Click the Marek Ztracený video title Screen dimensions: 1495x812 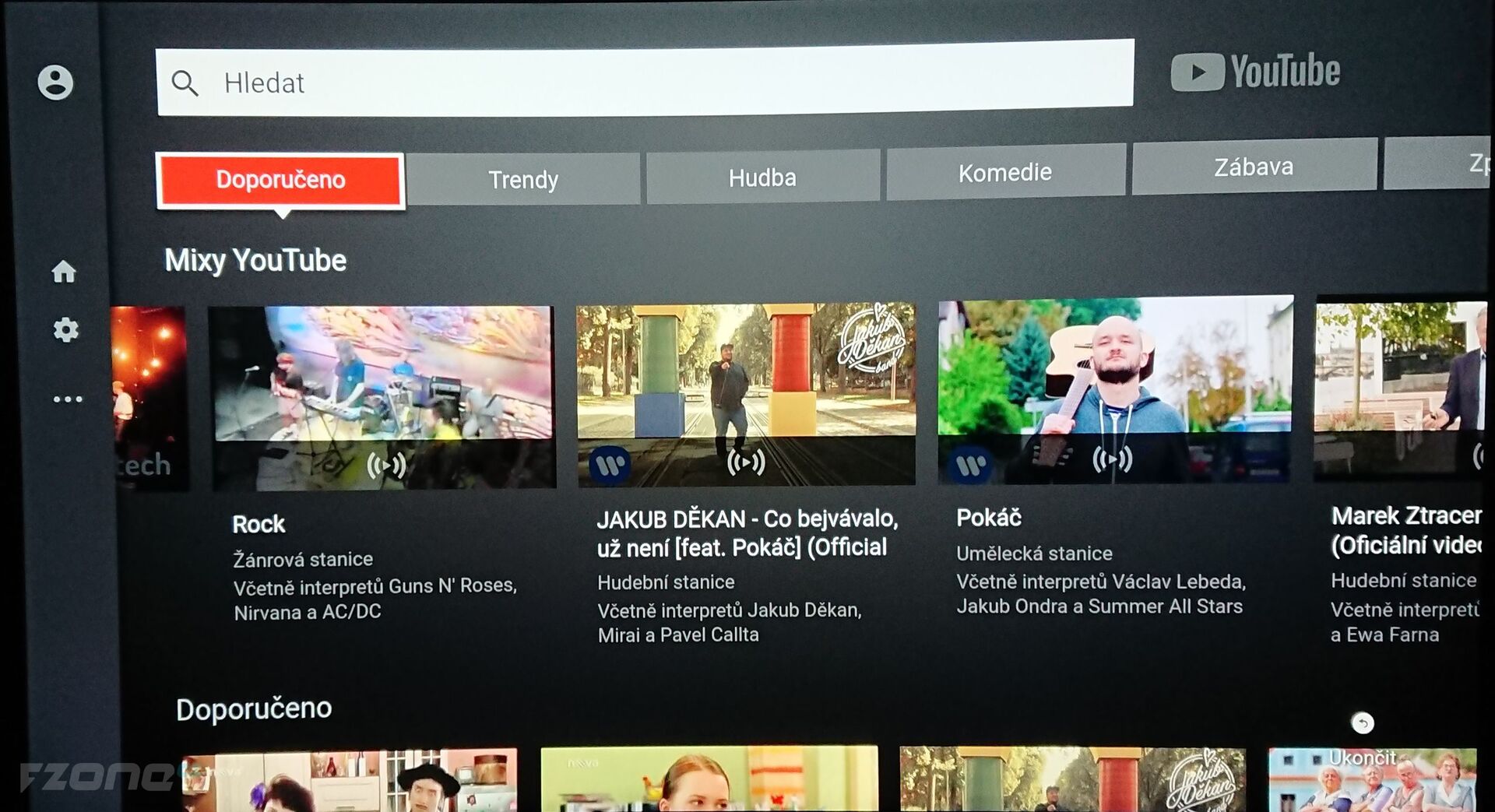pyautogui.click(x=1406, y=529)
